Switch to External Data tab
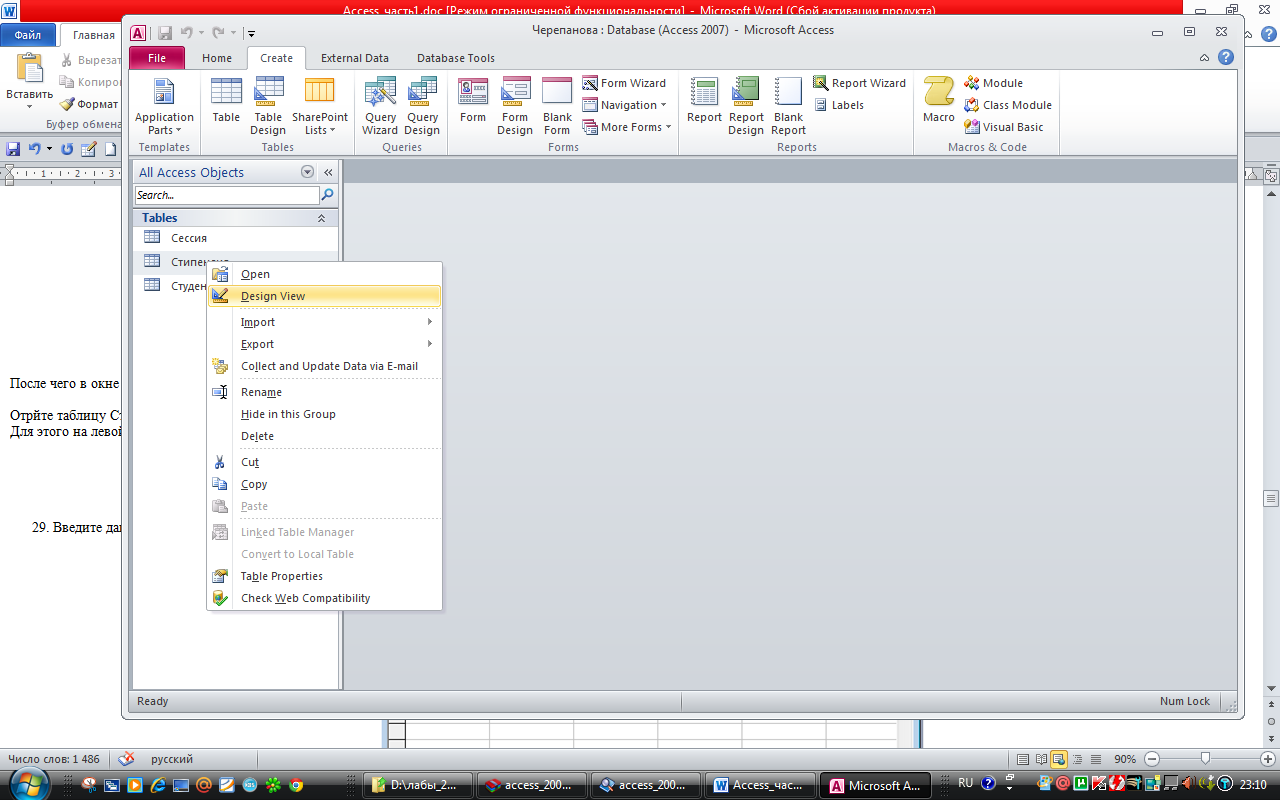 coord(355,58)
